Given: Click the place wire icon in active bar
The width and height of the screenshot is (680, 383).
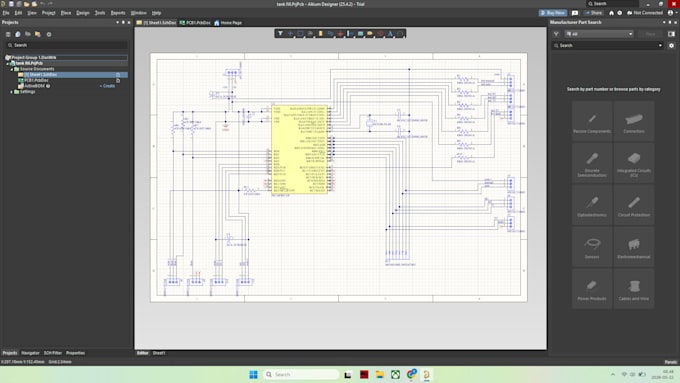Looking at the screenshot, I should click(x=330, y=33).
